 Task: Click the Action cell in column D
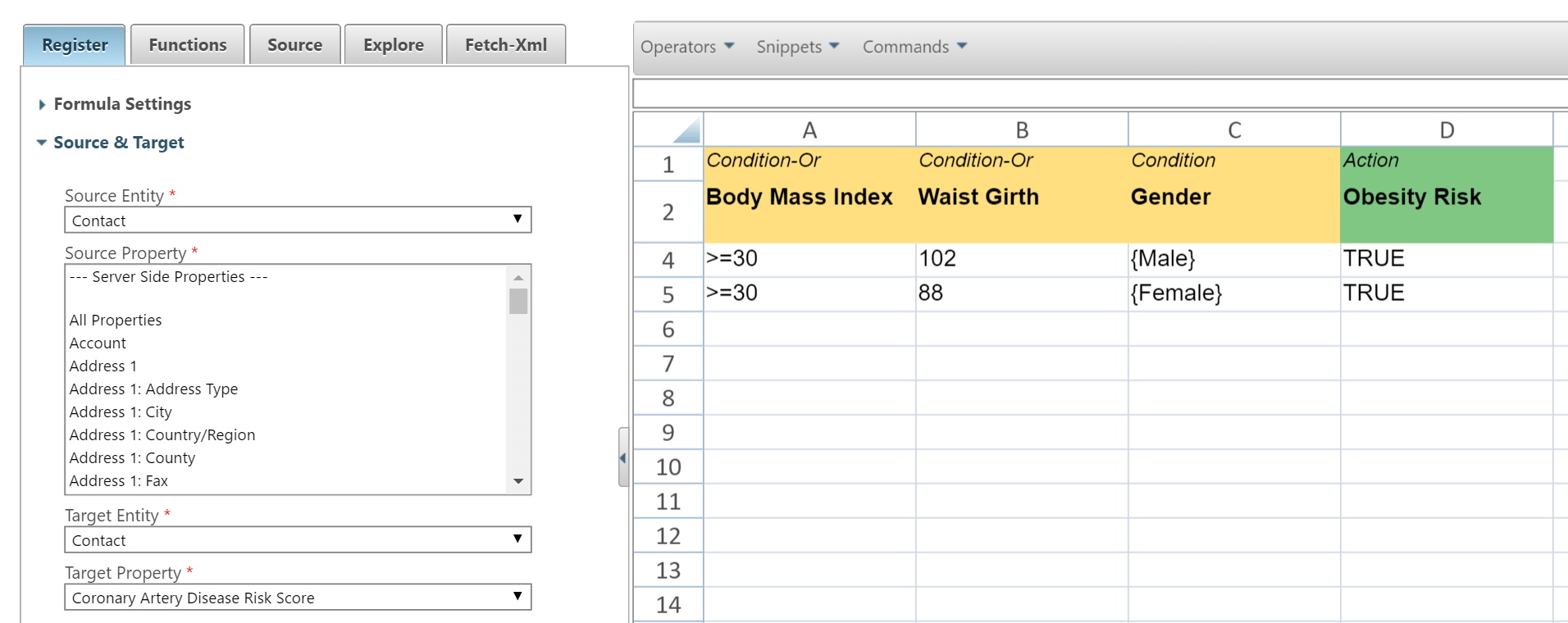click(1447, 164)
